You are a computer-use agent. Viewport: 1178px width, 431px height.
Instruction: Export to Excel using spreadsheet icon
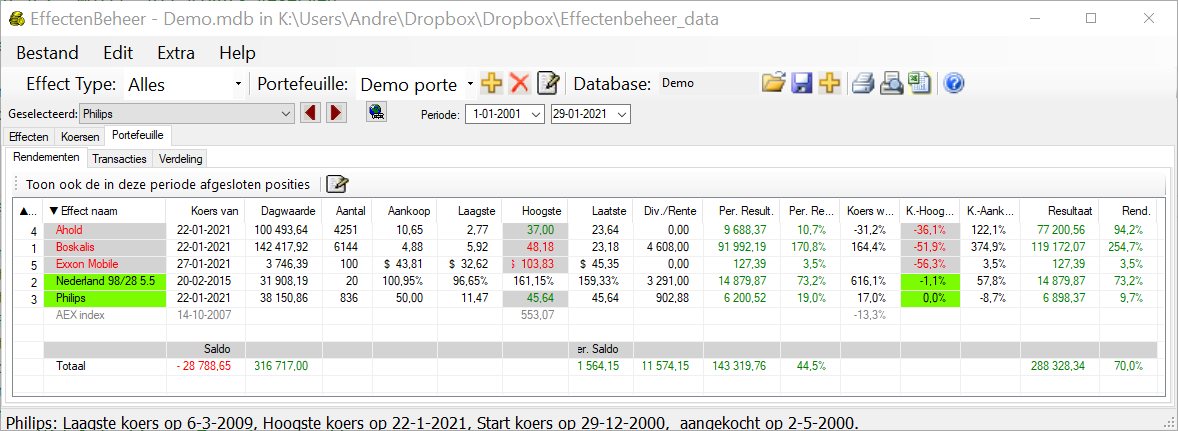(919, 84)
